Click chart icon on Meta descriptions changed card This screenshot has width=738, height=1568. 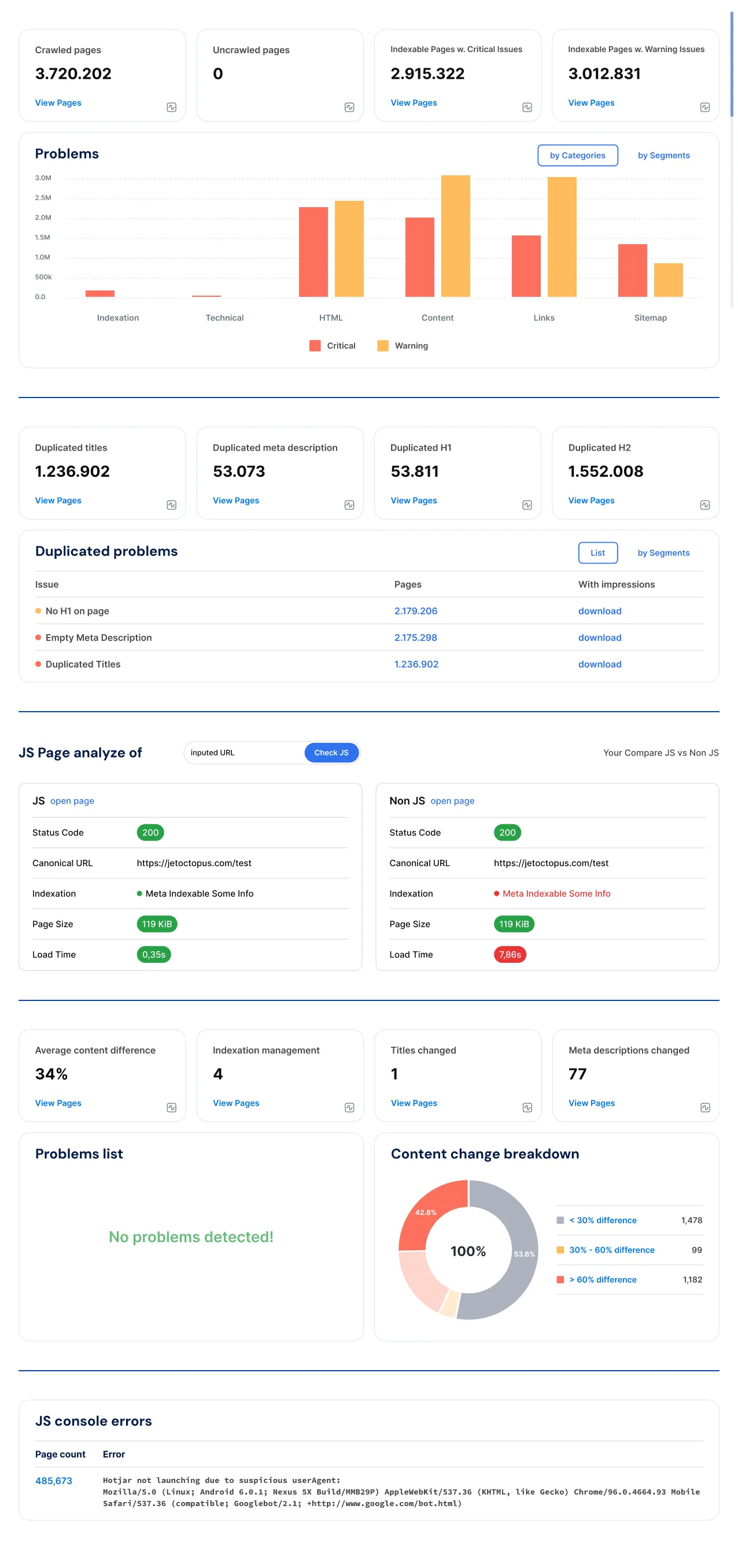(x=704, y=1108)
